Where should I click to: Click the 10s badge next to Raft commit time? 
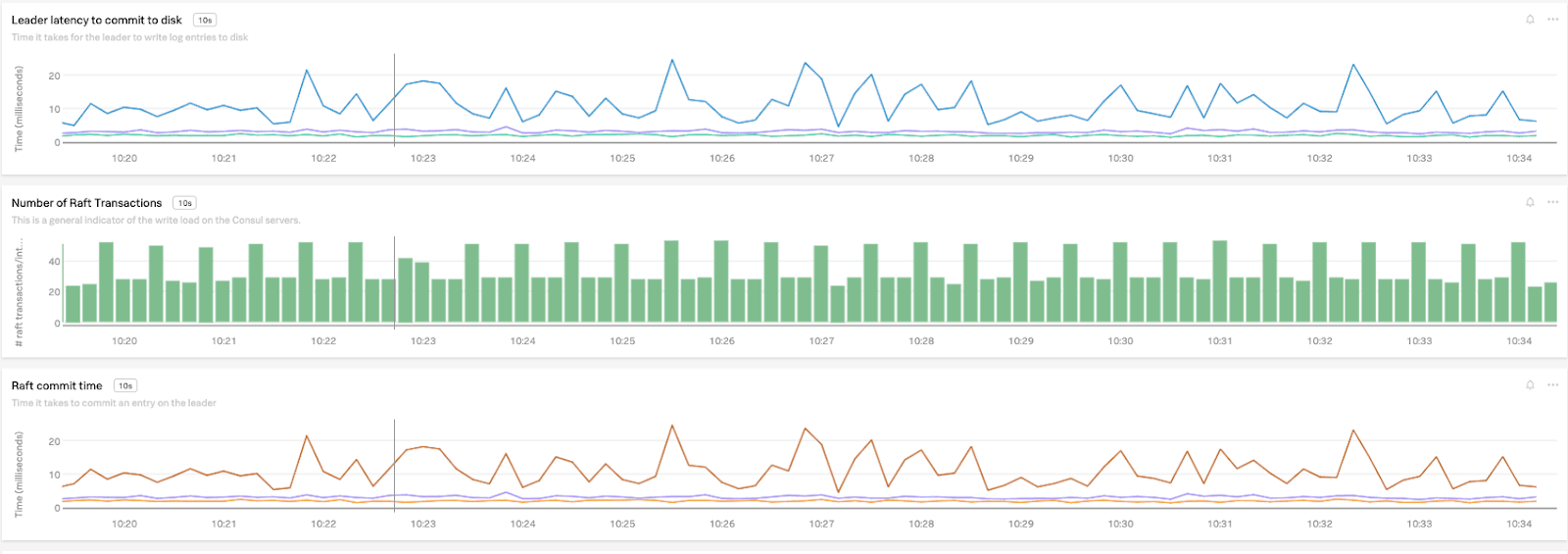pyautogui.click(x=125, y=386)
